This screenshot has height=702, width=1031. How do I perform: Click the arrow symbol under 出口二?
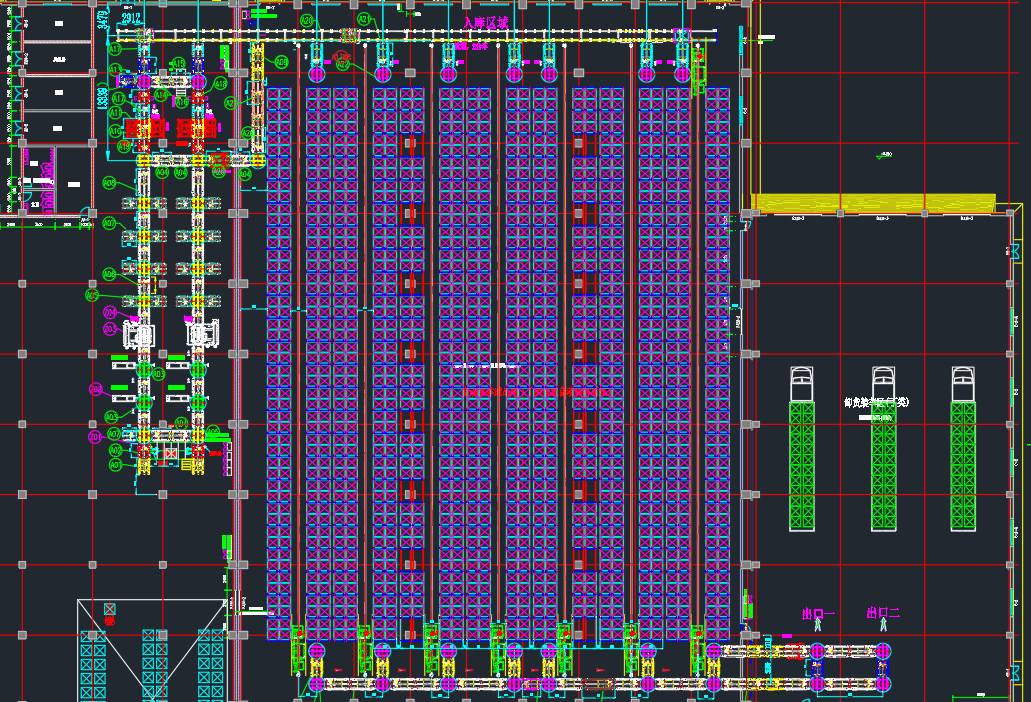883,624
